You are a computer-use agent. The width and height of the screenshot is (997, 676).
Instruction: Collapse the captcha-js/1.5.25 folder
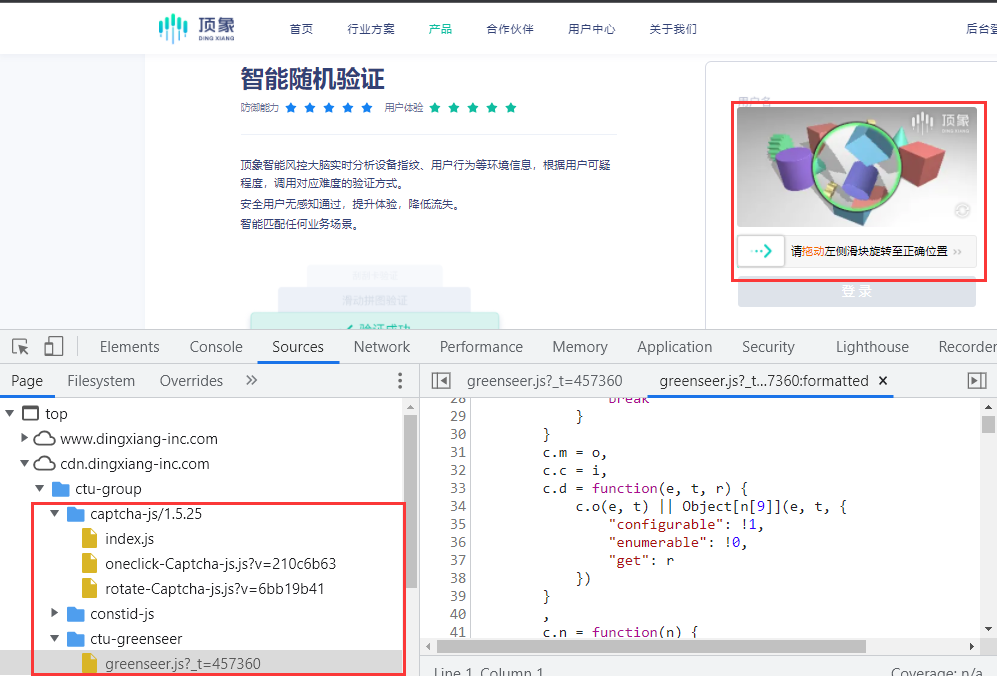(x=55, y=514)
